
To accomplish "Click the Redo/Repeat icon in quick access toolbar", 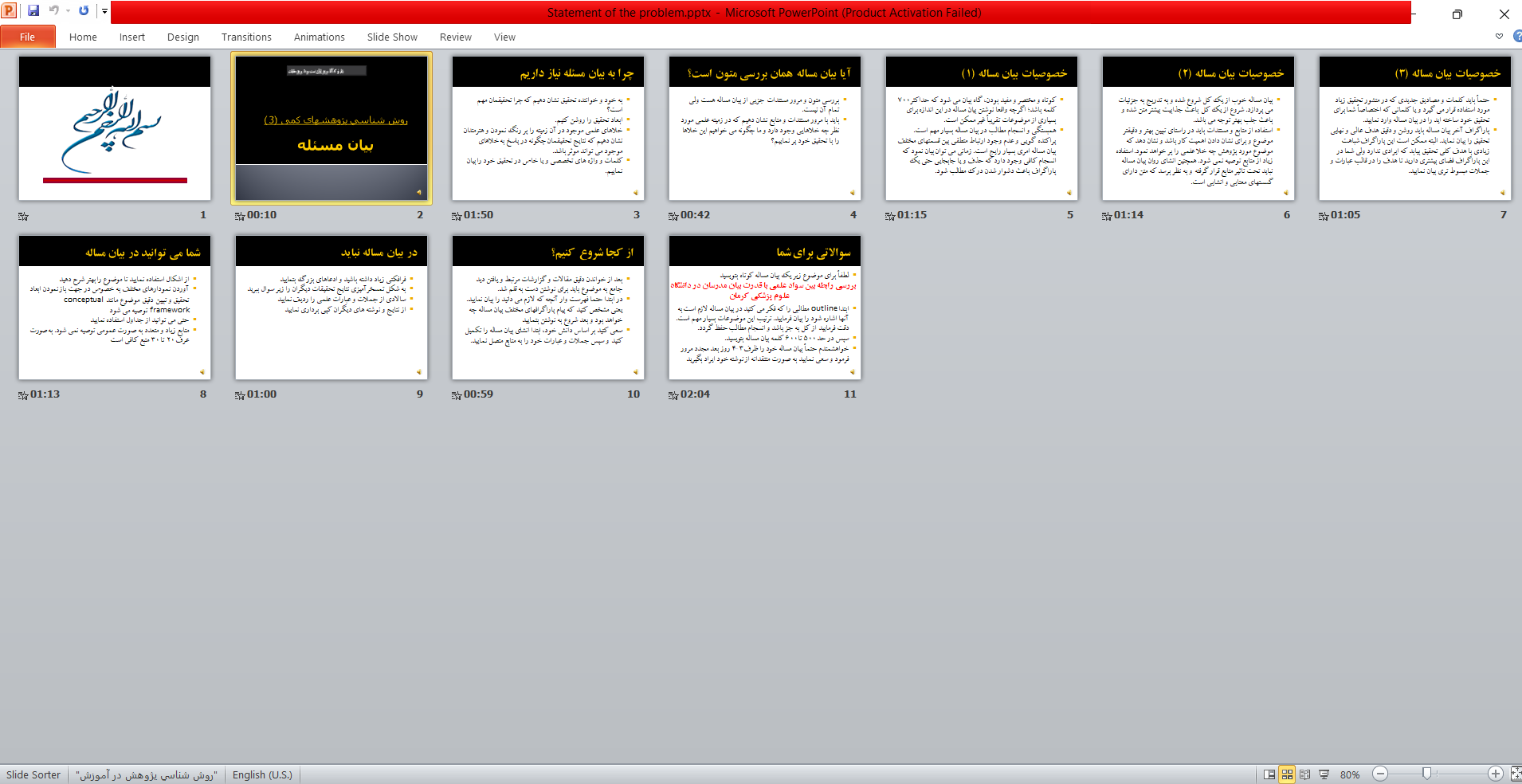I will [x=84, y=11].
